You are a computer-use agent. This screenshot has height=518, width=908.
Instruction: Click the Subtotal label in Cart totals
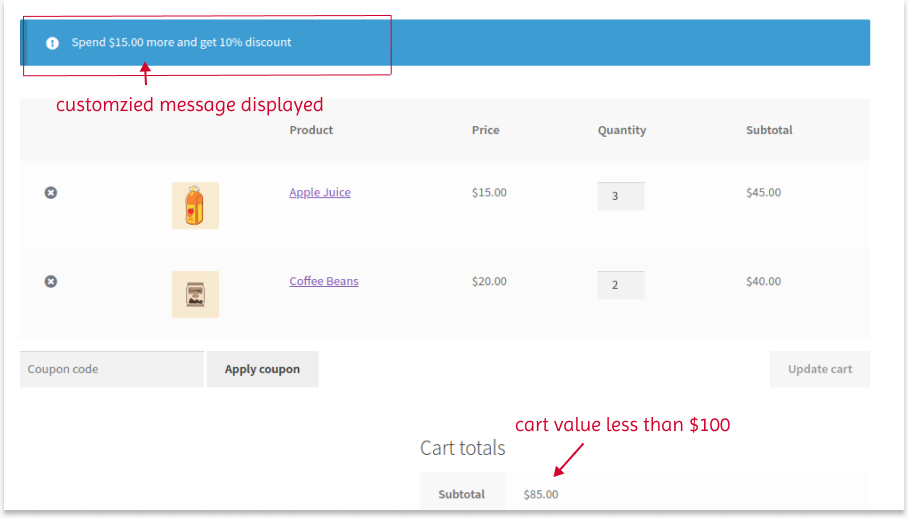point(462,494)
